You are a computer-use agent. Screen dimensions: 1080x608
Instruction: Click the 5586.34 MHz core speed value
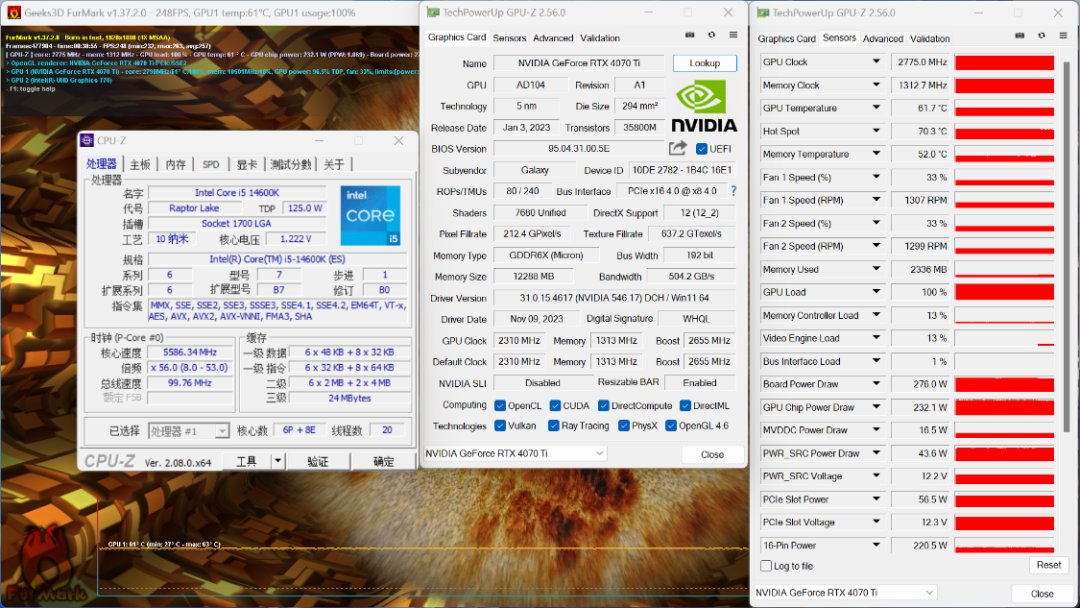coord(190,352)
